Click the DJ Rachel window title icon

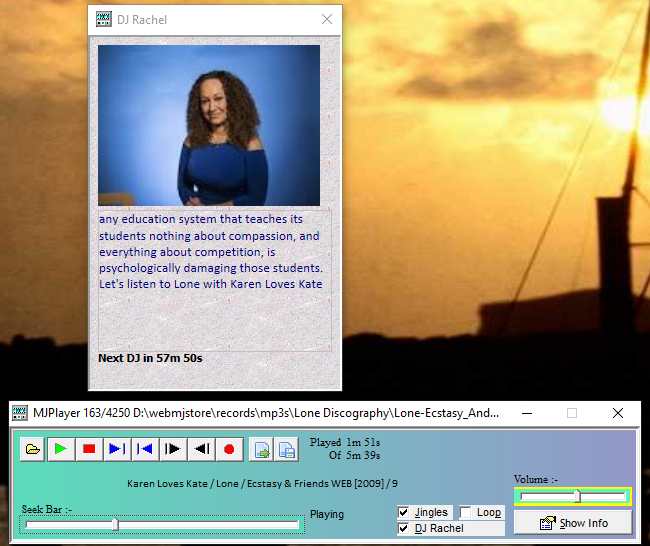coord(104,19)
